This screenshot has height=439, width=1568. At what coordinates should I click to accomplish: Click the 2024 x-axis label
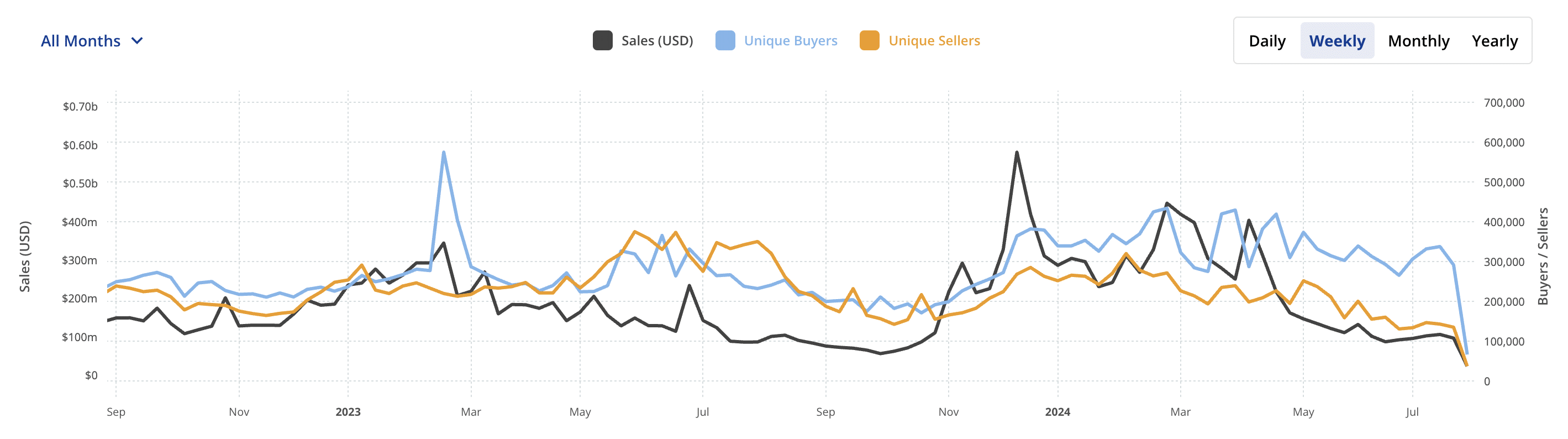1057,412
